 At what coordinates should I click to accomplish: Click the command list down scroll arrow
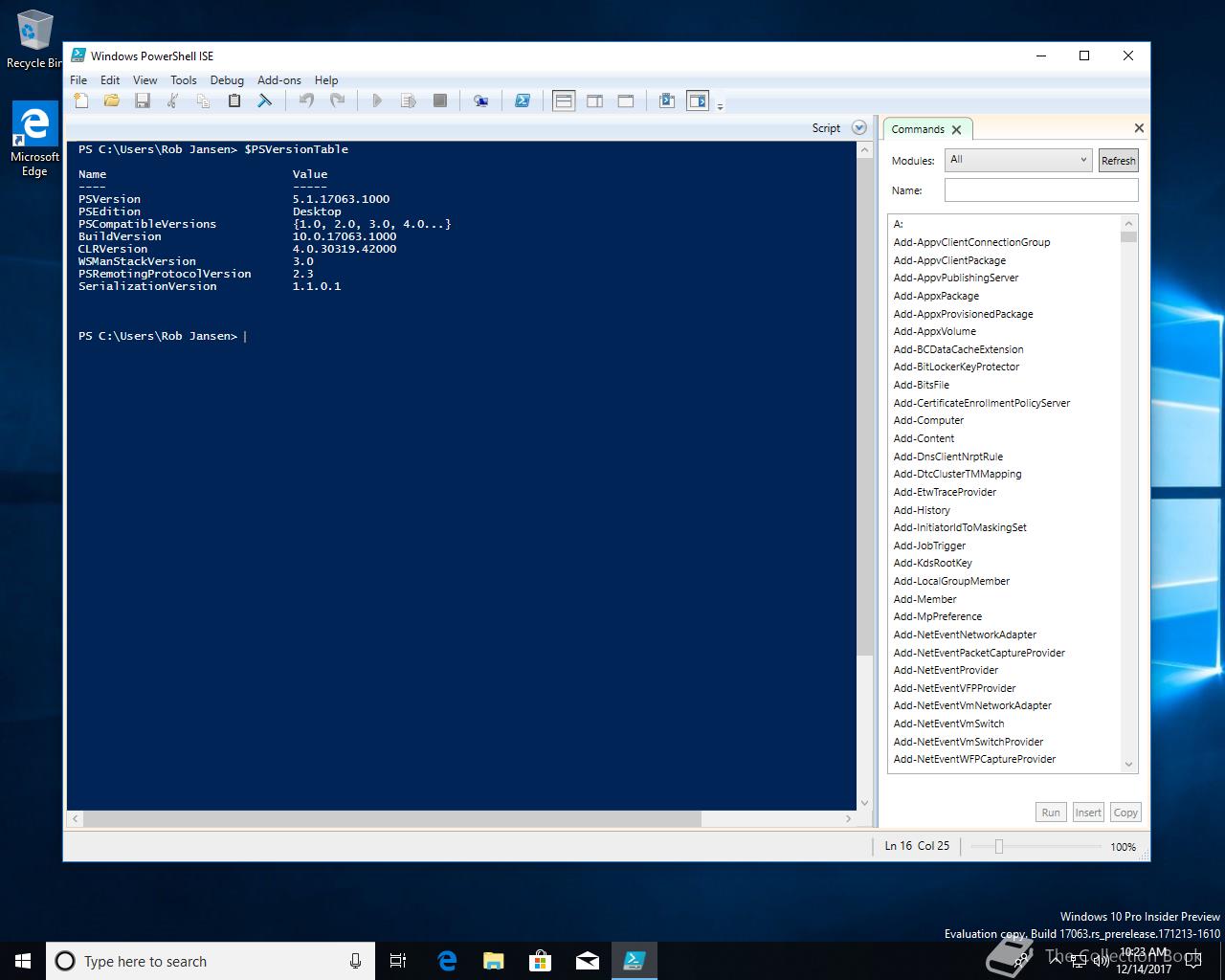click(x=1128, y=764)
